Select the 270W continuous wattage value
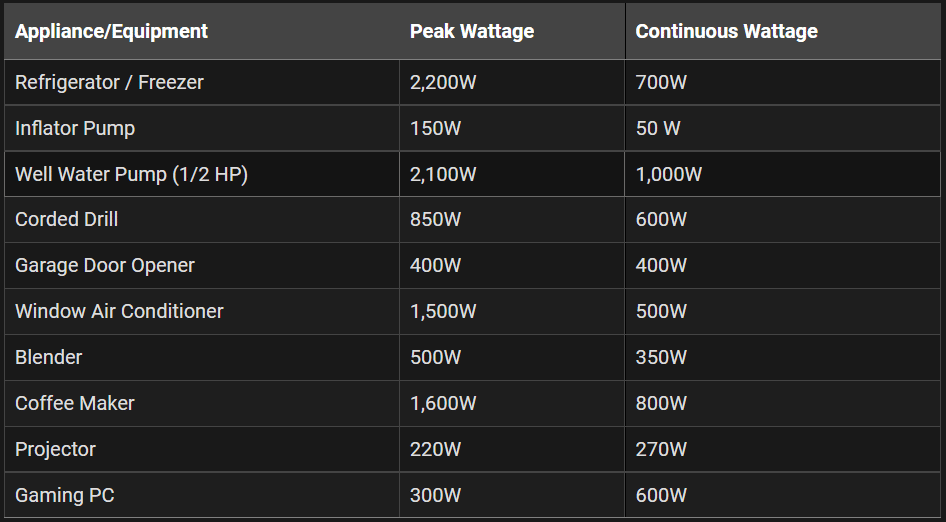 click(x=661, y=449)
